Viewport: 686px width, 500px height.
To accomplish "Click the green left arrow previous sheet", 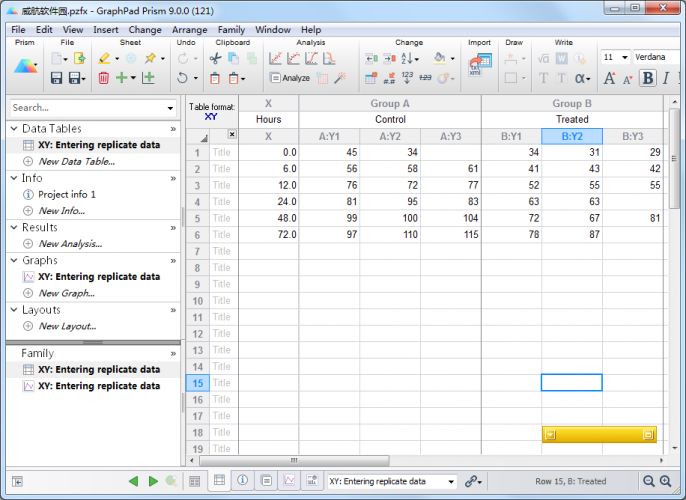I will coord(134,481).
